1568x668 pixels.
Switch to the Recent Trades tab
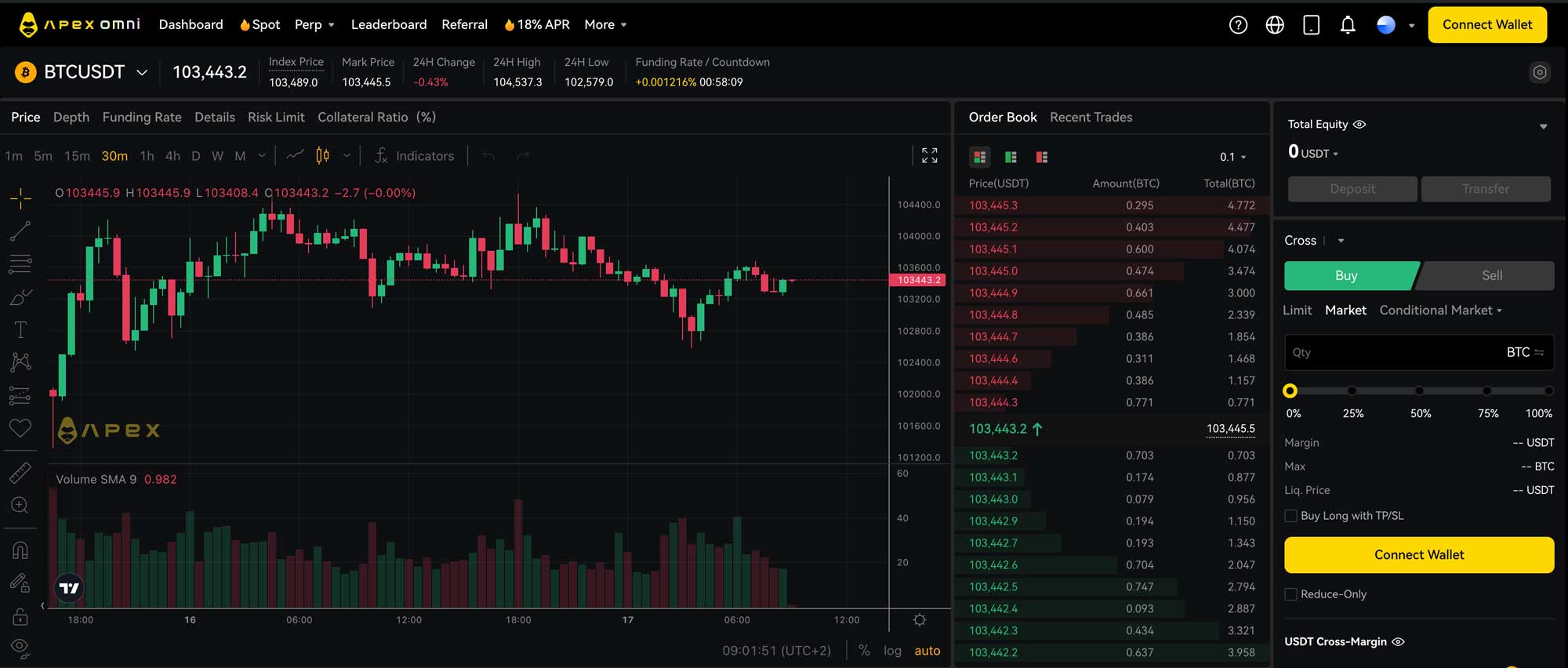pos(1091,117)
